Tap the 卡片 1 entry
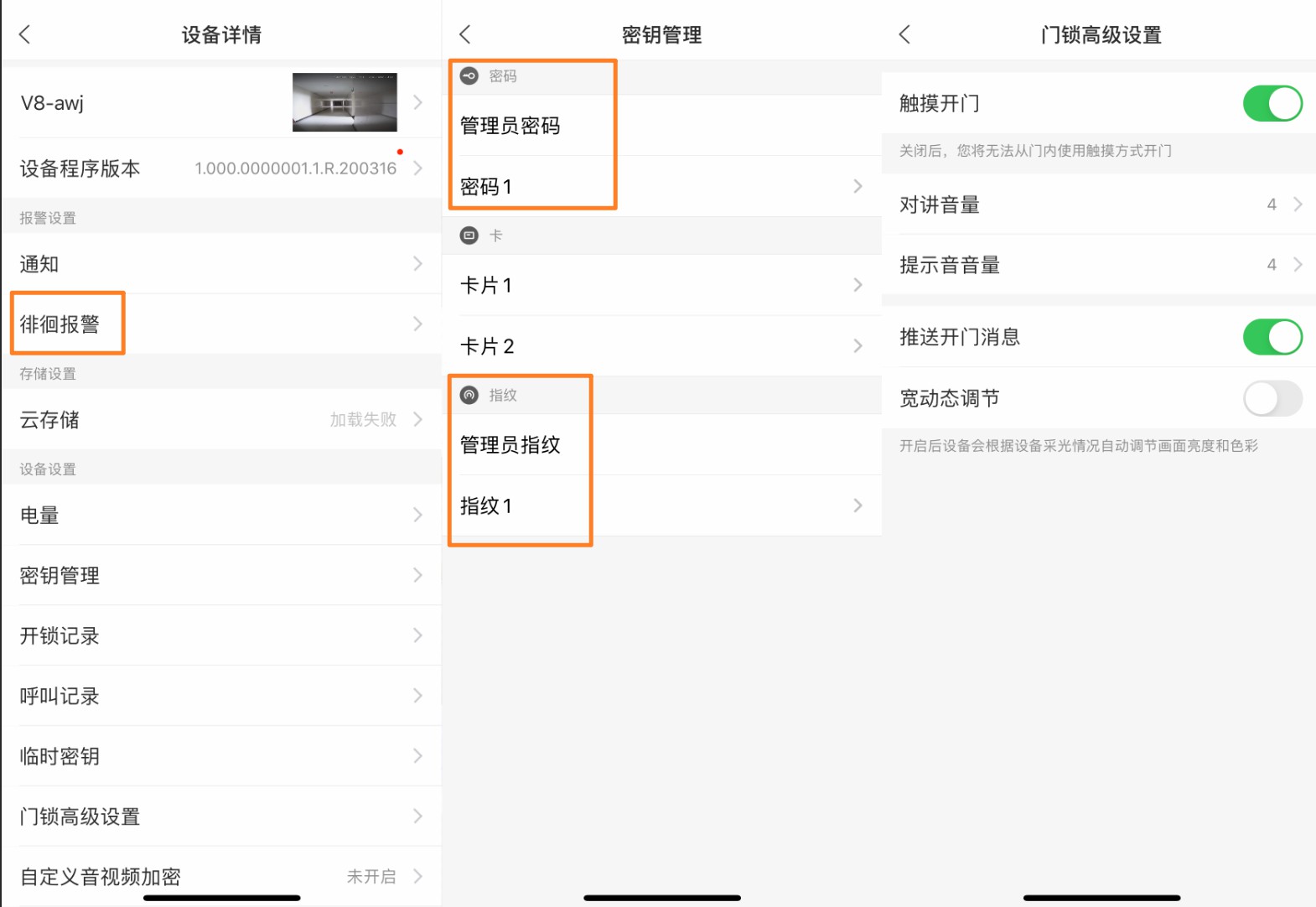Viewport: 1316px width, 907px height. (x=661, y=286)
